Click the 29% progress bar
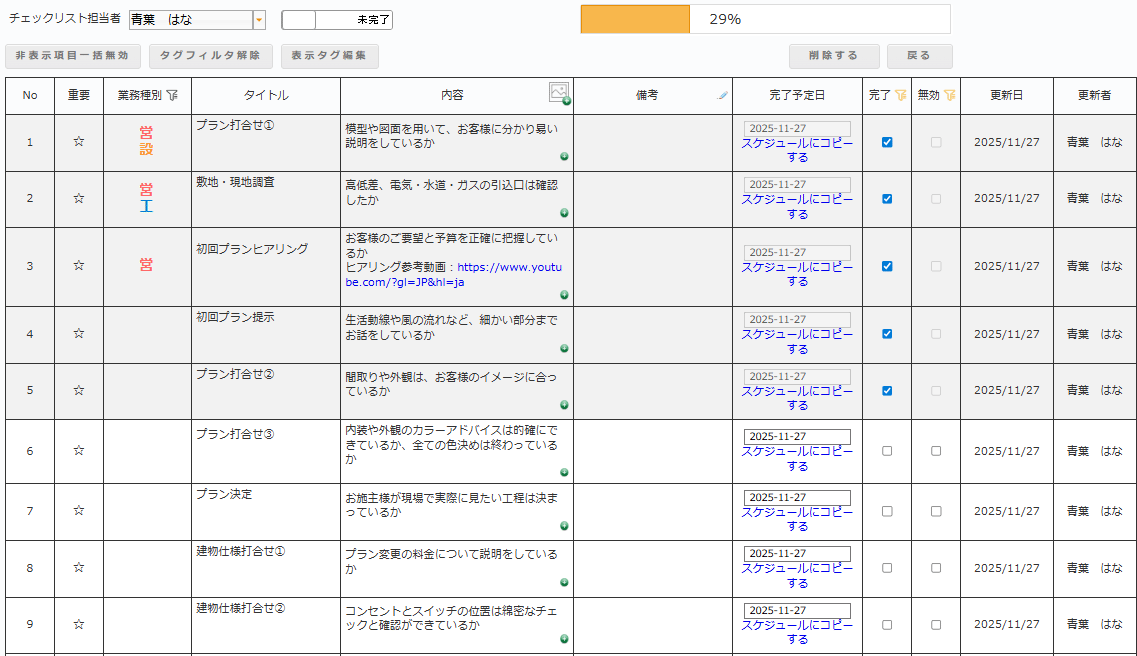Screen dimensions: 1137x656 (765, 19)
